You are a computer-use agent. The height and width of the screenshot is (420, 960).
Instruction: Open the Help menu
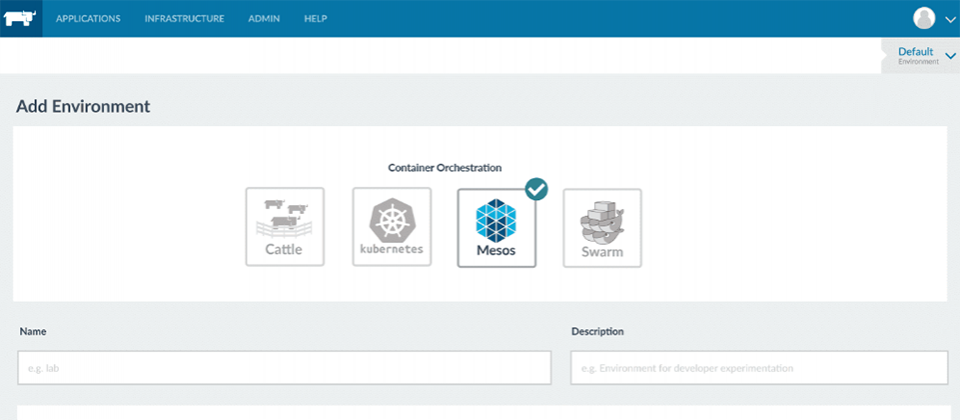click(315, 18)
